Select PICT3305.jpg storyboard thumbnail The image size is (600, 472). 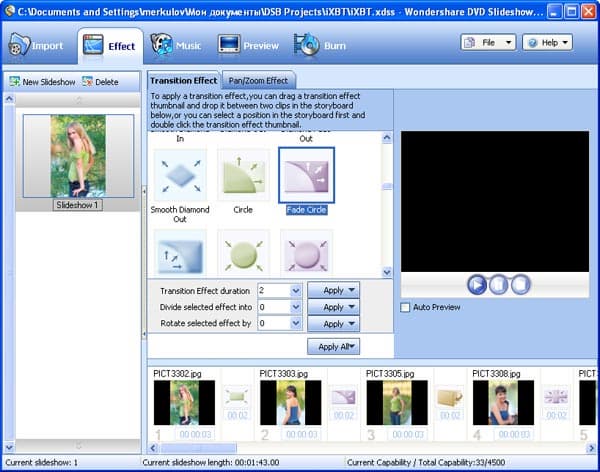pos(397,403)
